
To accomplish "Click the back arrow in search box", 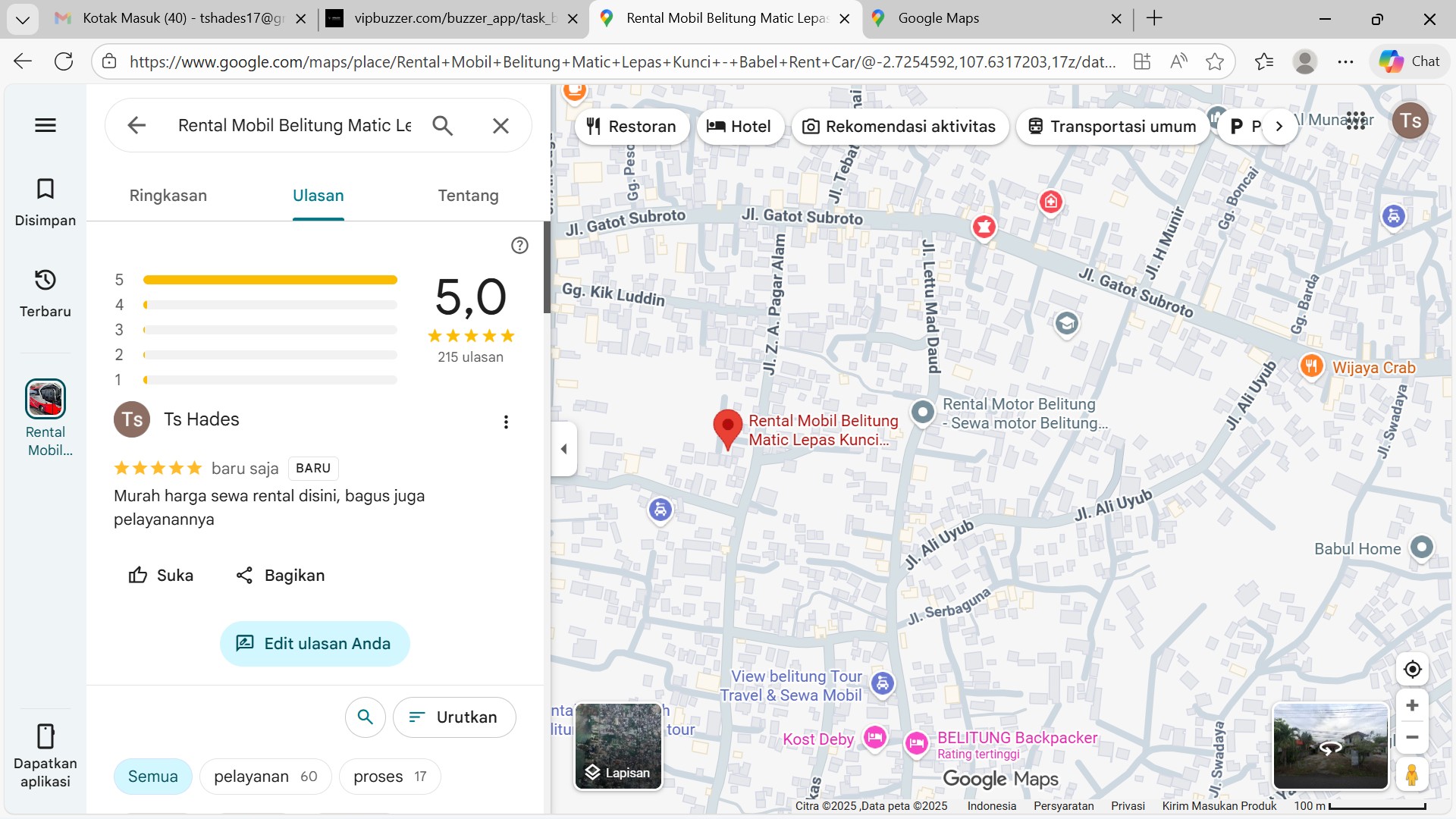I will 136,125.
